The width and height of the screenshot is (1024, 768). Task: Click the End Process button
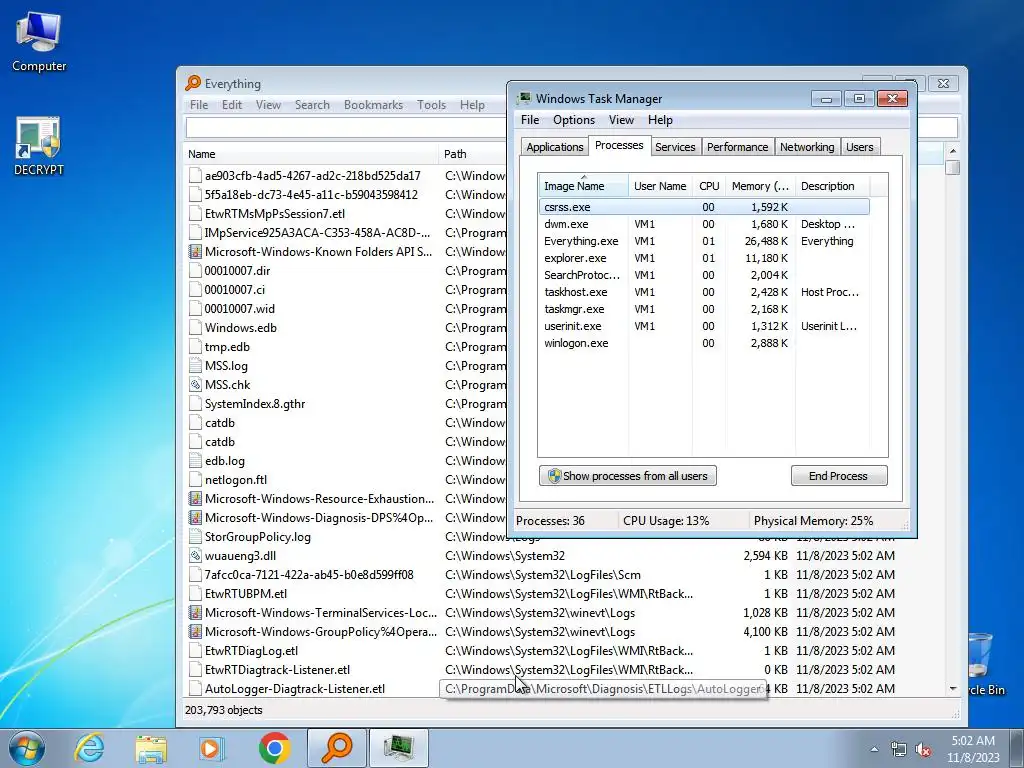click(839, 475)
